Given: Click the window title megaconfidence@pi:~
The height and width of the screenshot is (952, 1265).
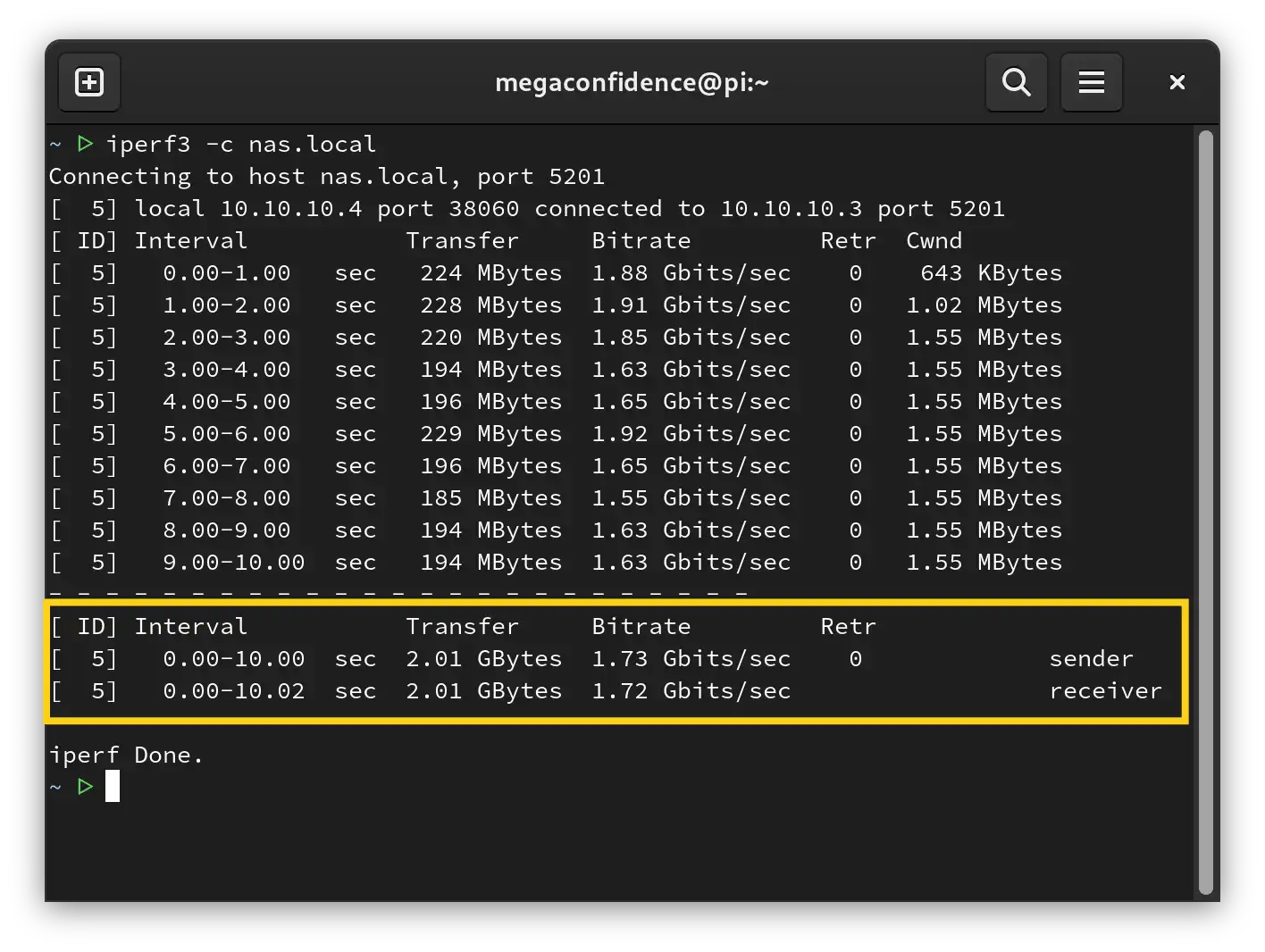Looking at the screenshot, I should coord(632,82).
